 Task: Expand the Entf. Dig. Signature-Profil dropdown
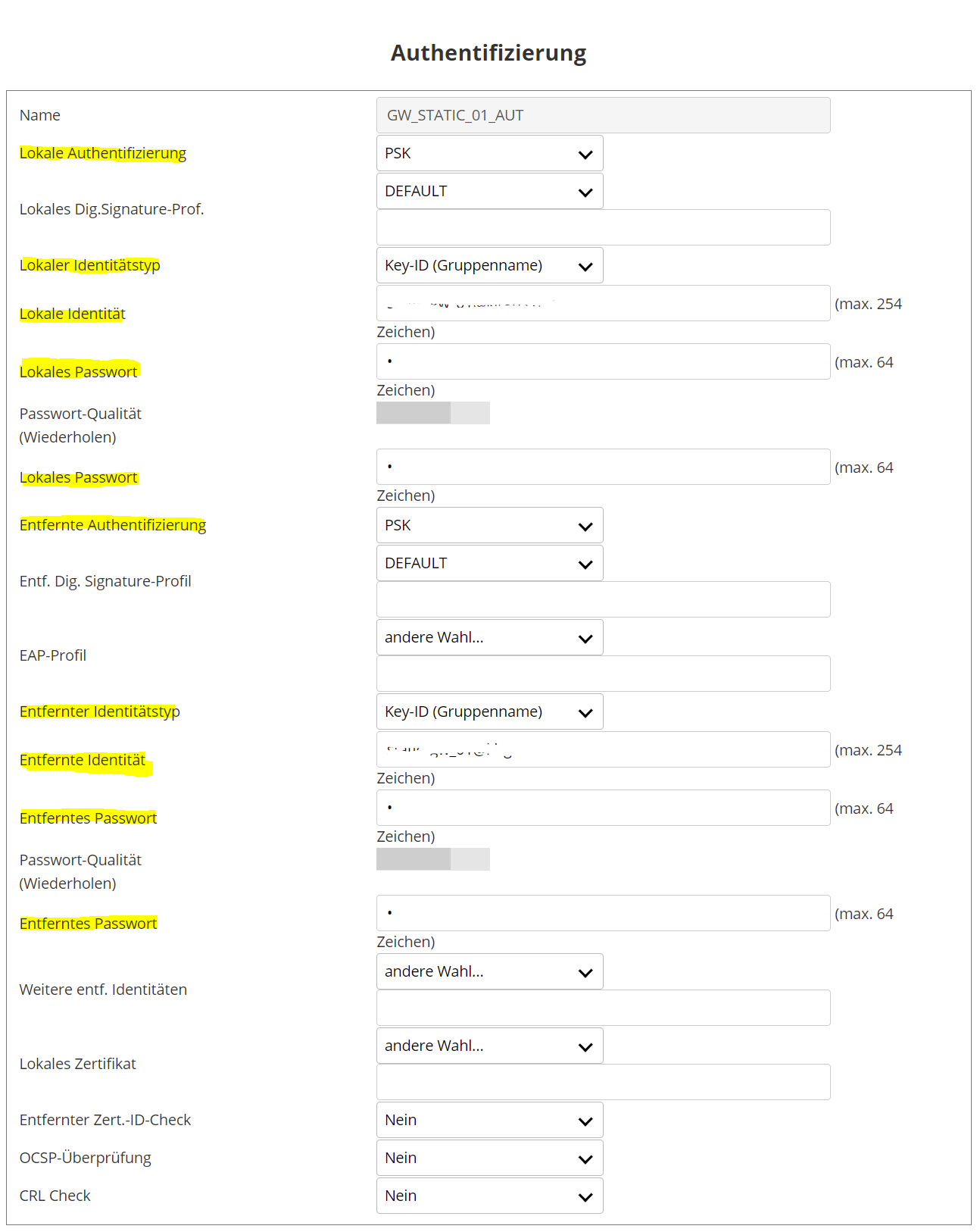tap(489, 563)
